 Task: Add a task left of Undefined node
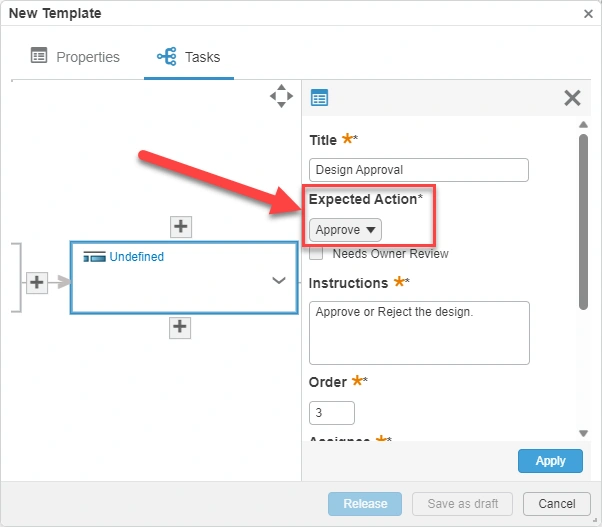click(37, 283)
